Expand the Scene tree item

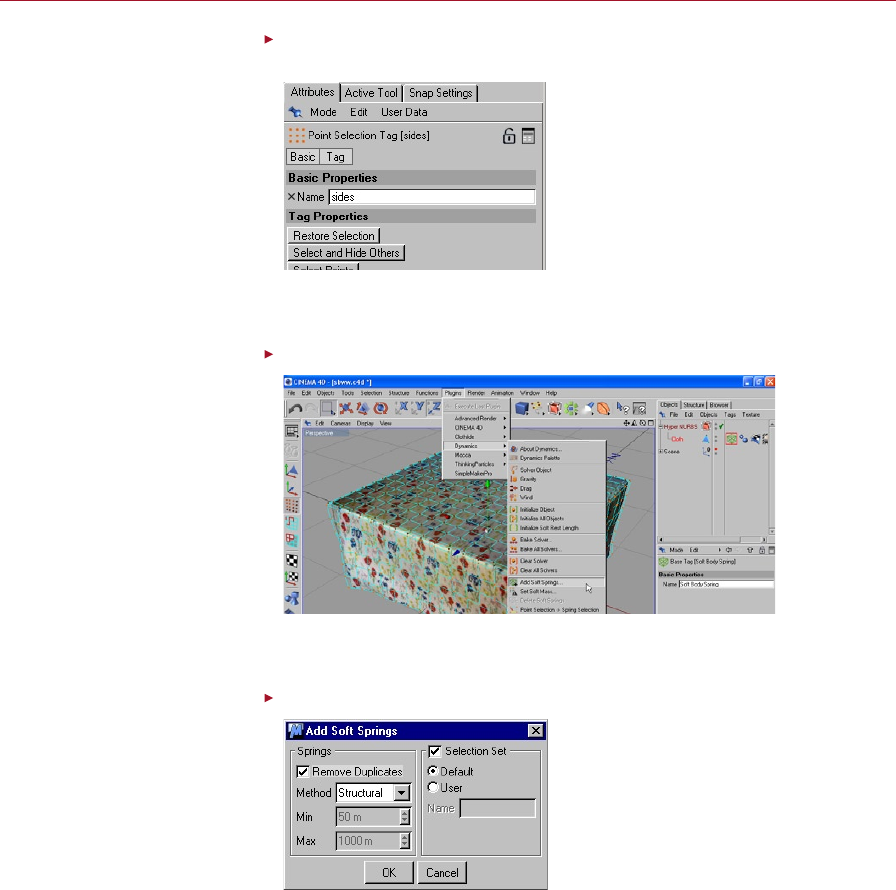coord(661,451)
